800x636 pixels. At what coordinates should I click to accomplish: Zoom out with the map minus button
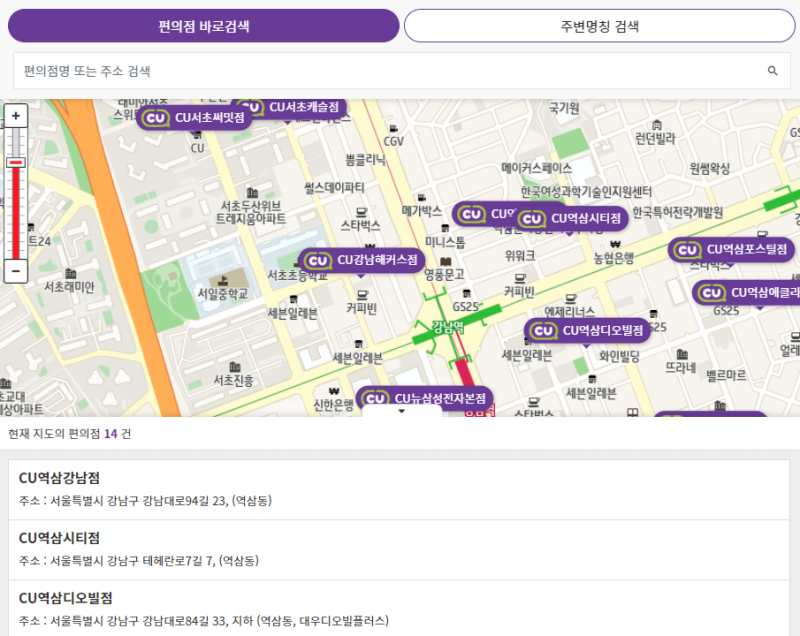(16, 271)
